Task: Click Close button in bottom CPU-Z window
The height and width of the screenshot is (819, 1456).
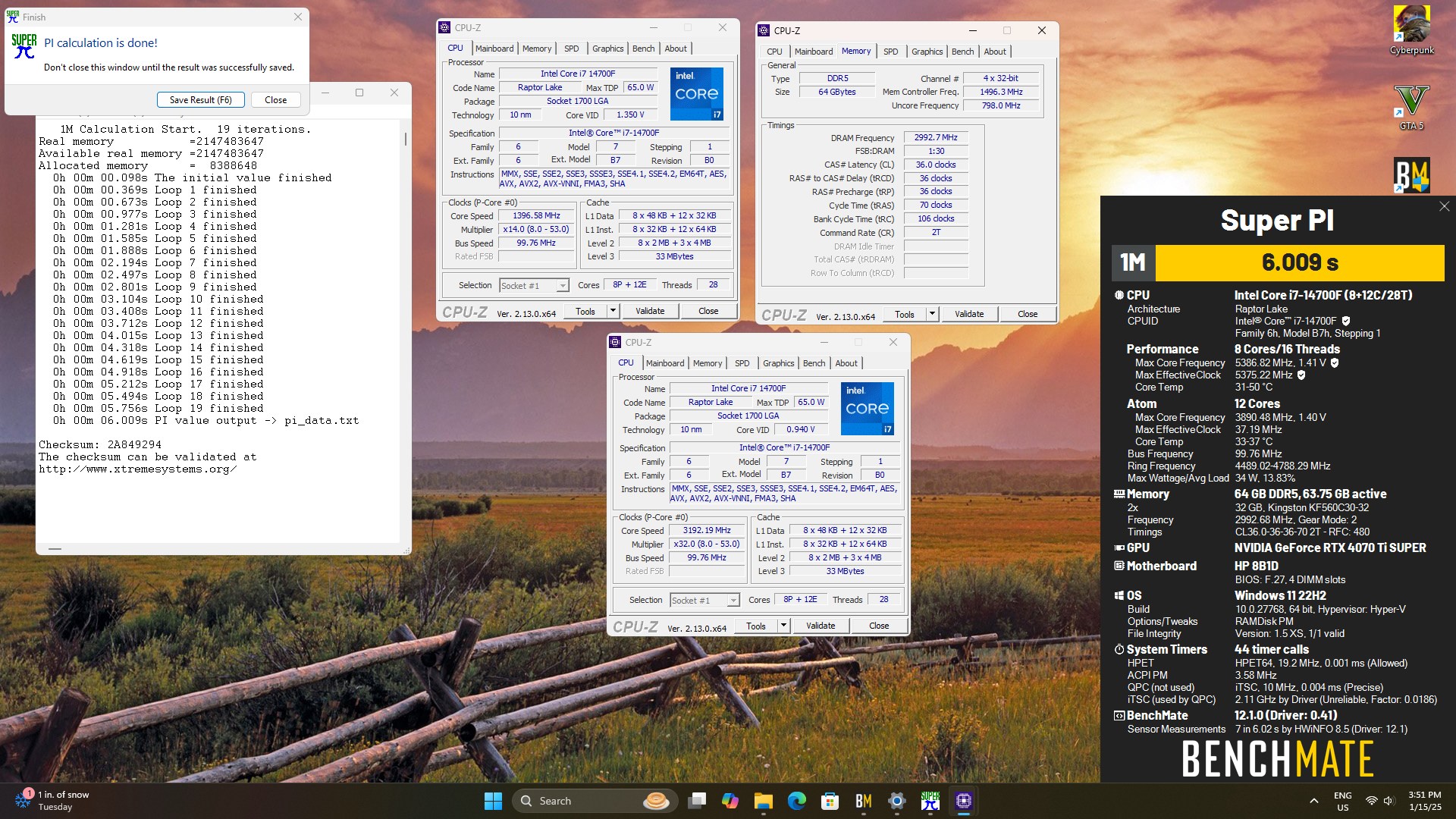Action: point(879,626)
